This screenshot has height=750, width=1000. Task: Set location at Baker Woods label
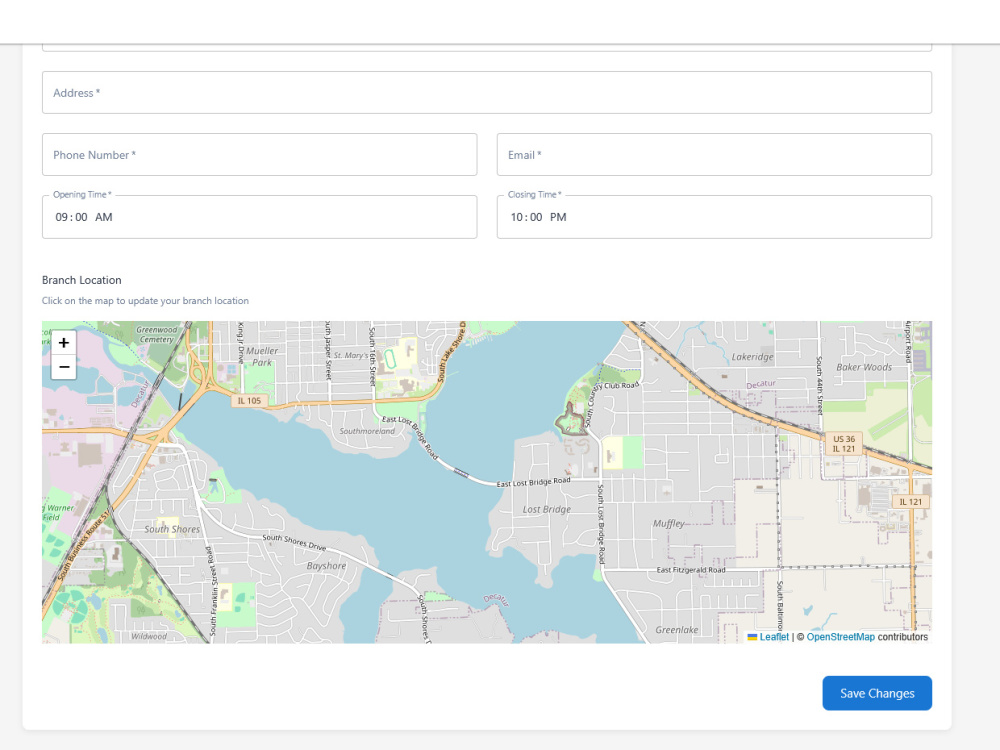(864, 367)
